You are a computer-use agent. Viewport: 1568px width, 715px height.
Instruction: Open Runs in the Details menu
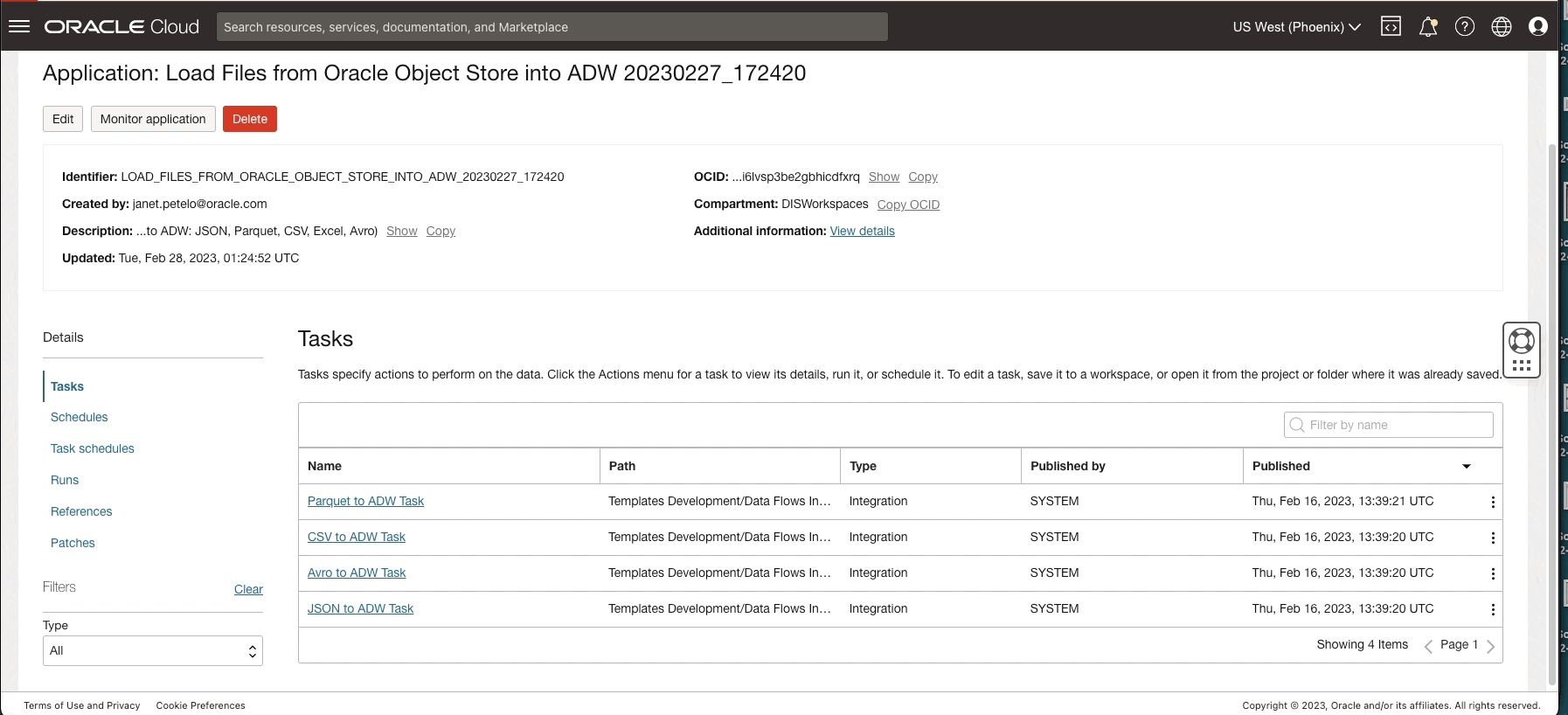coord(65,480)
